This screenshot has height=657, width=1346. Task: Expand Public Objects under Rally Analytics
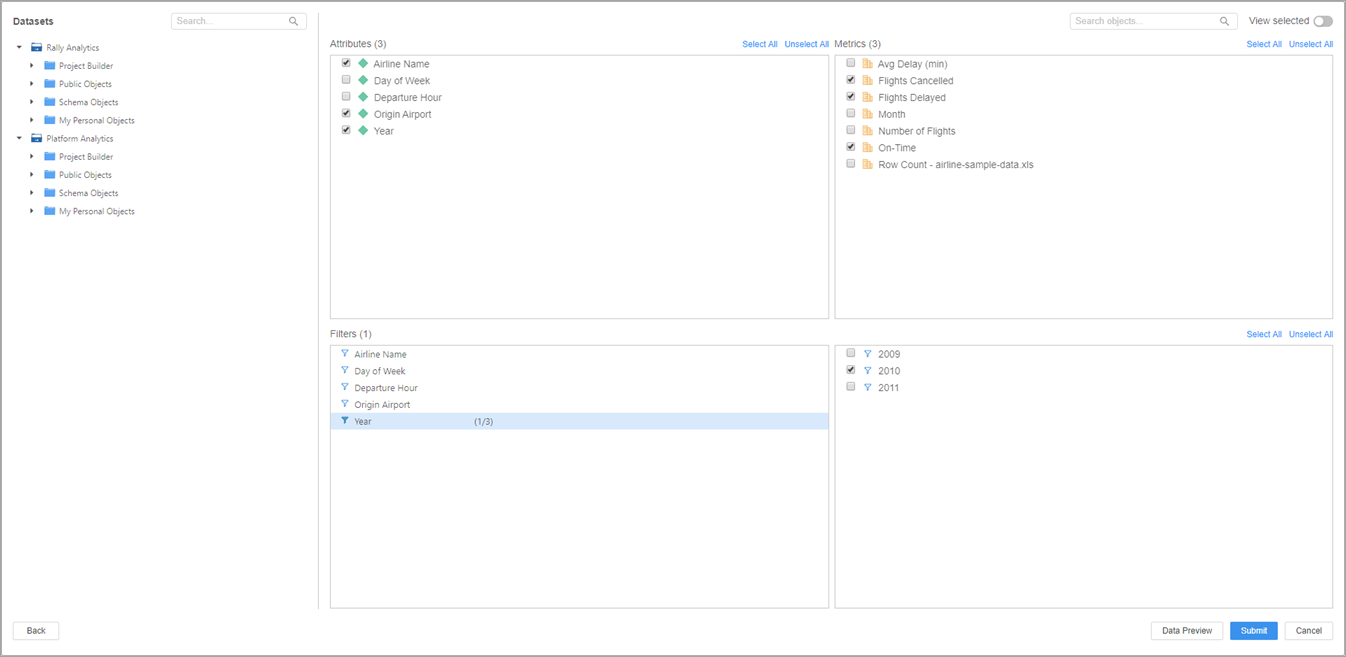(32, 84)
